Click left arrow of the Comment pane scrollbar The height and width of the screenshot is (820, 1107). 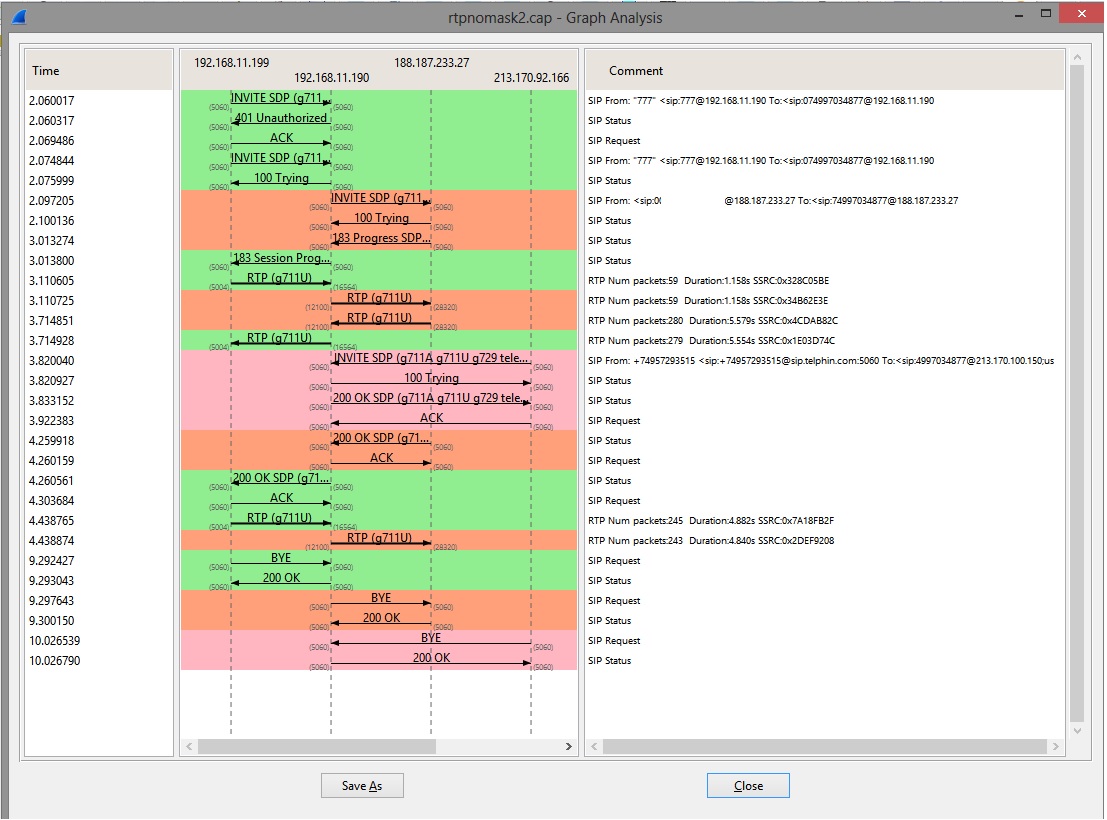[x=594, y=746]
